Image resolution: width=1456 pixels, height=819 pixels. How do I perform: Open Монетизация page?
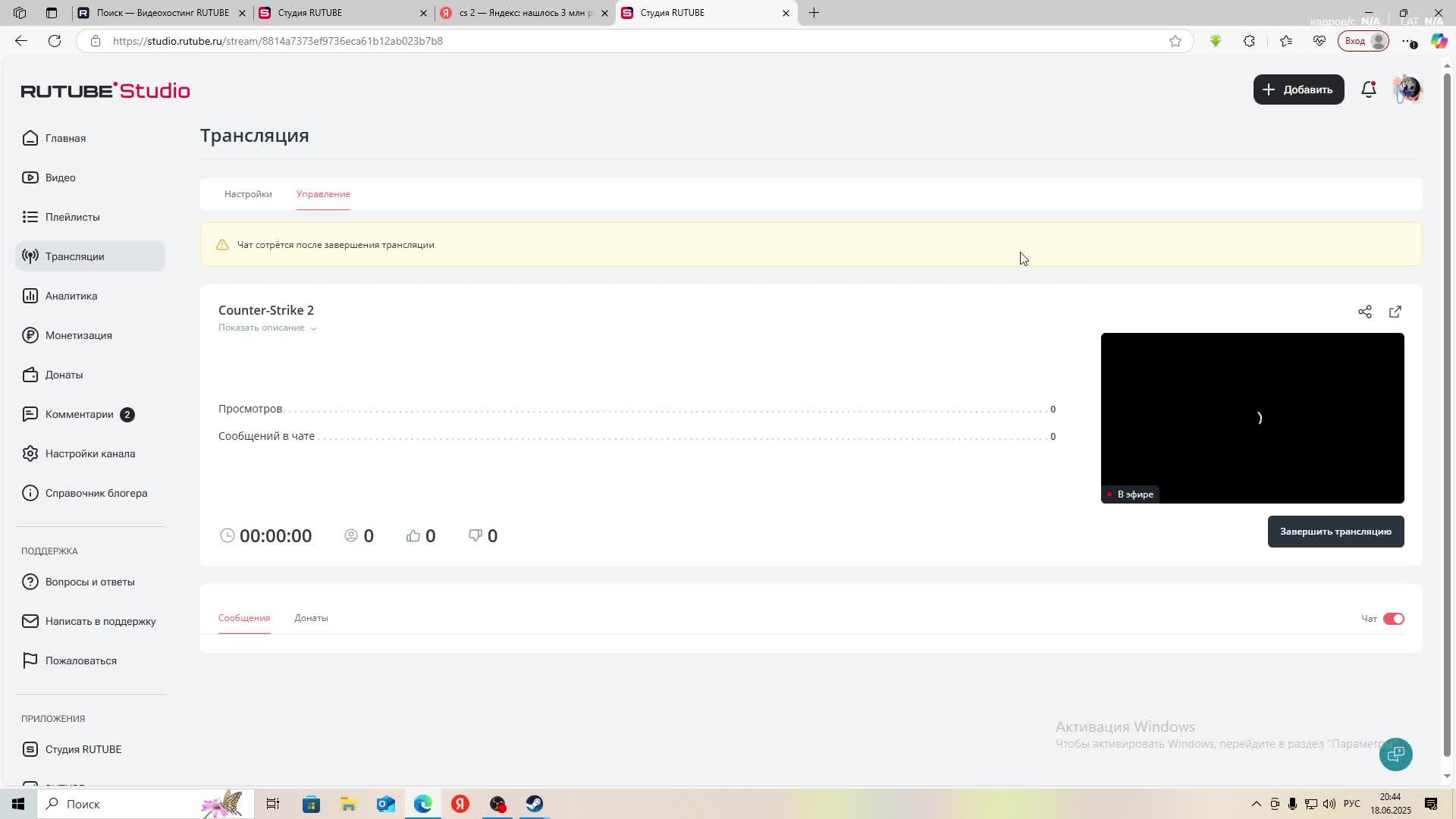(x=89, y=335)
